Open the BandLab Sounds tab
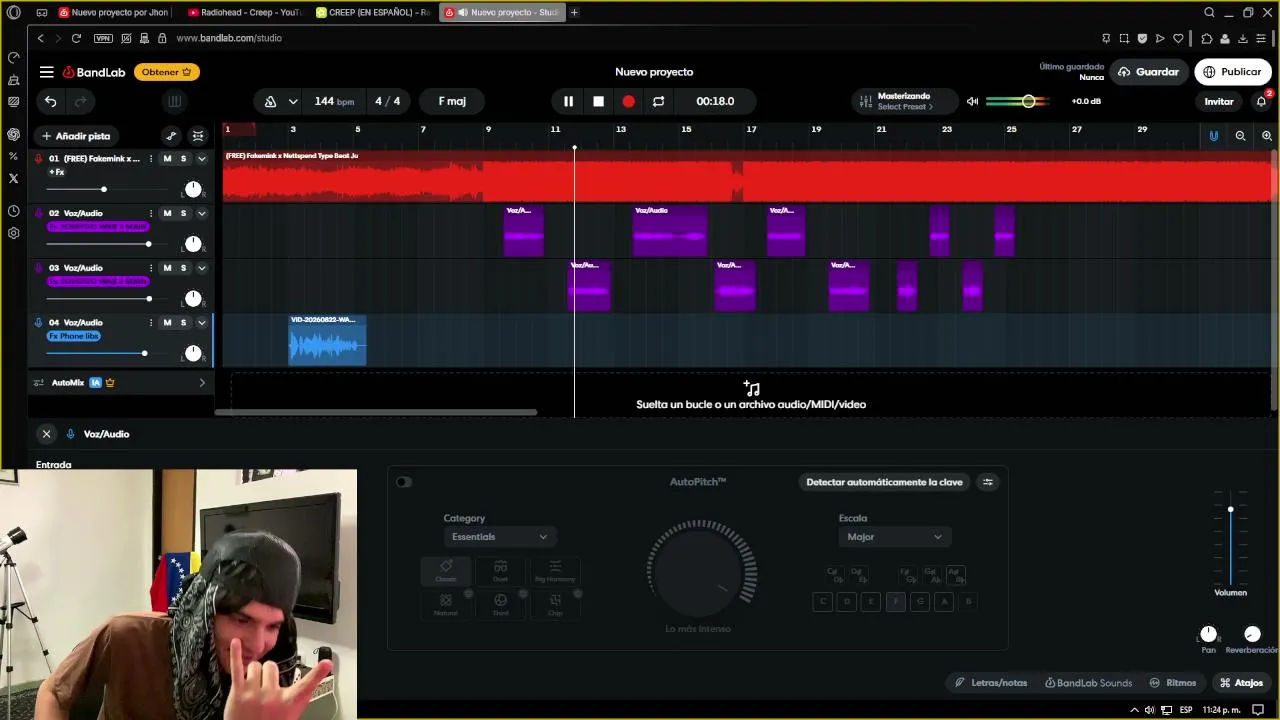Screen dimensions: 1280x720 pos(1089,683)
